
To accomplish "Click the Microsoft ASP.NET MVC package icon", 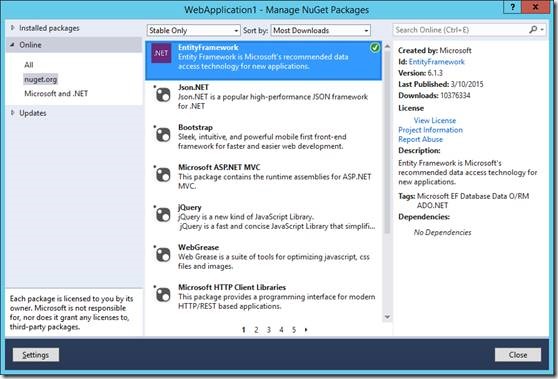I will click(163, 175).
